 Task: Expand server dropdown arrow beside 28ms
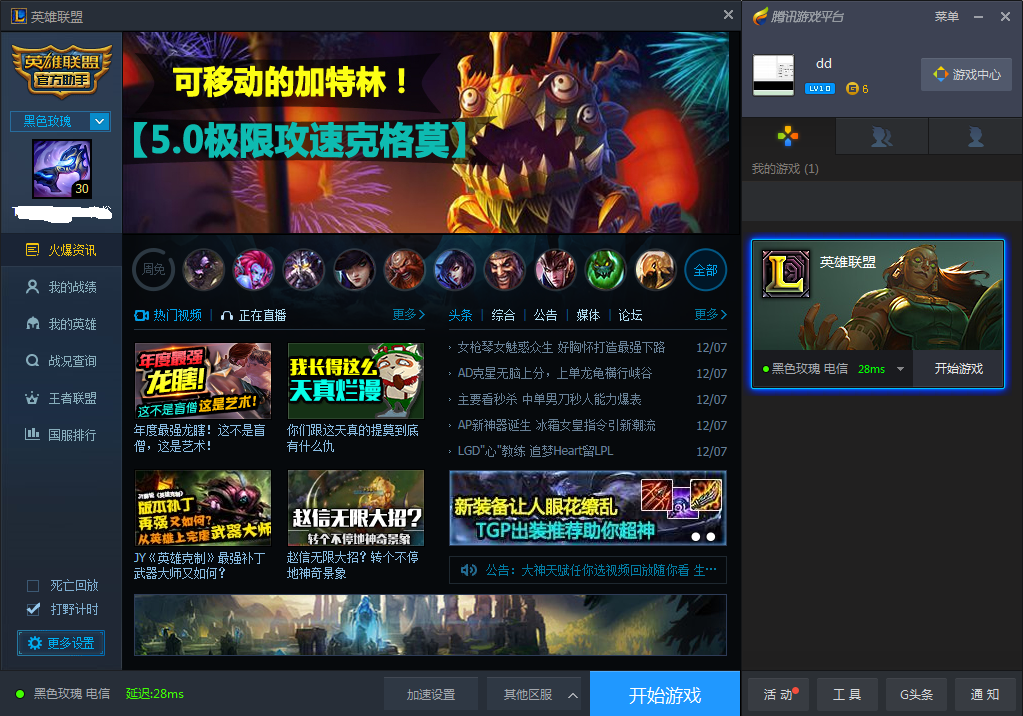tap(900, 369)
